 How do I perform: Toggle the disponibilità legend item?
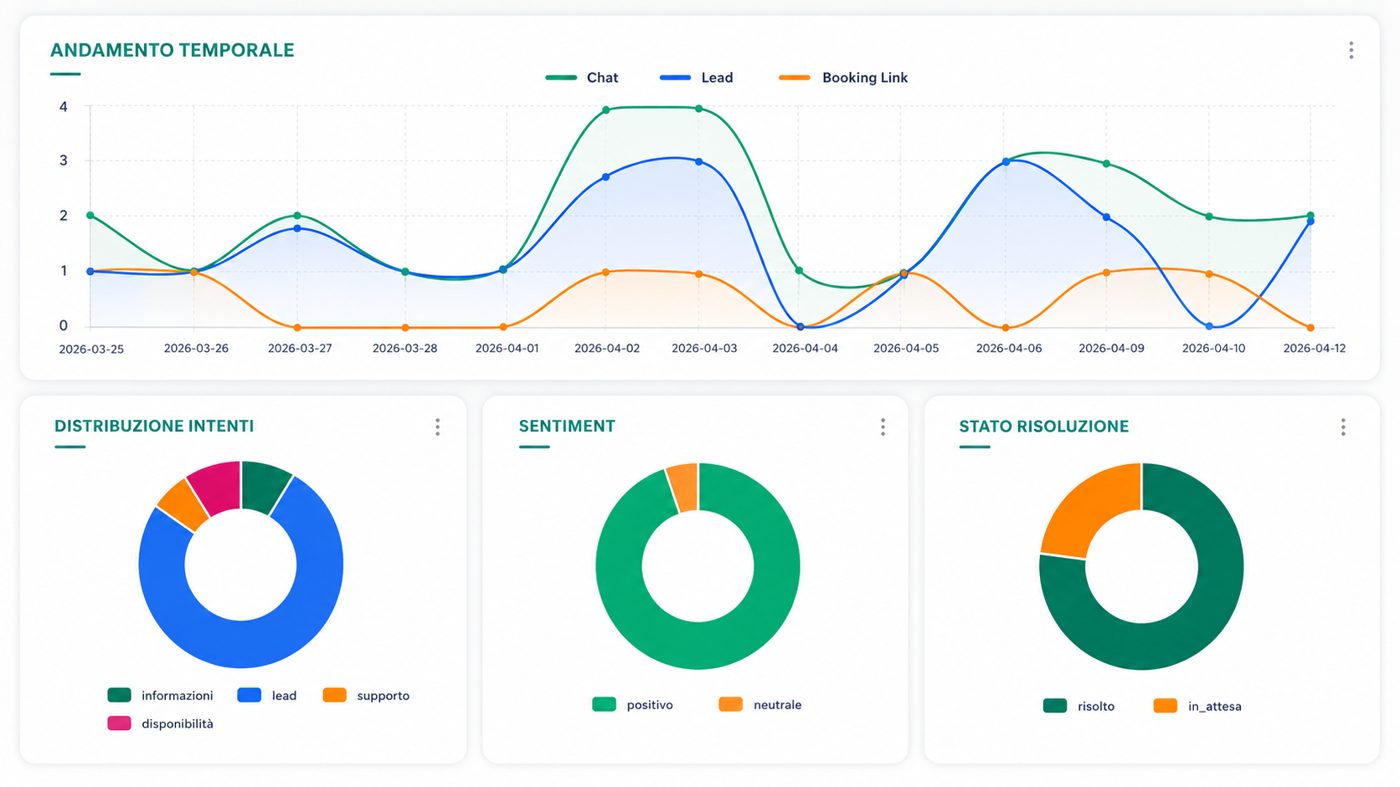tap(160, 723)
